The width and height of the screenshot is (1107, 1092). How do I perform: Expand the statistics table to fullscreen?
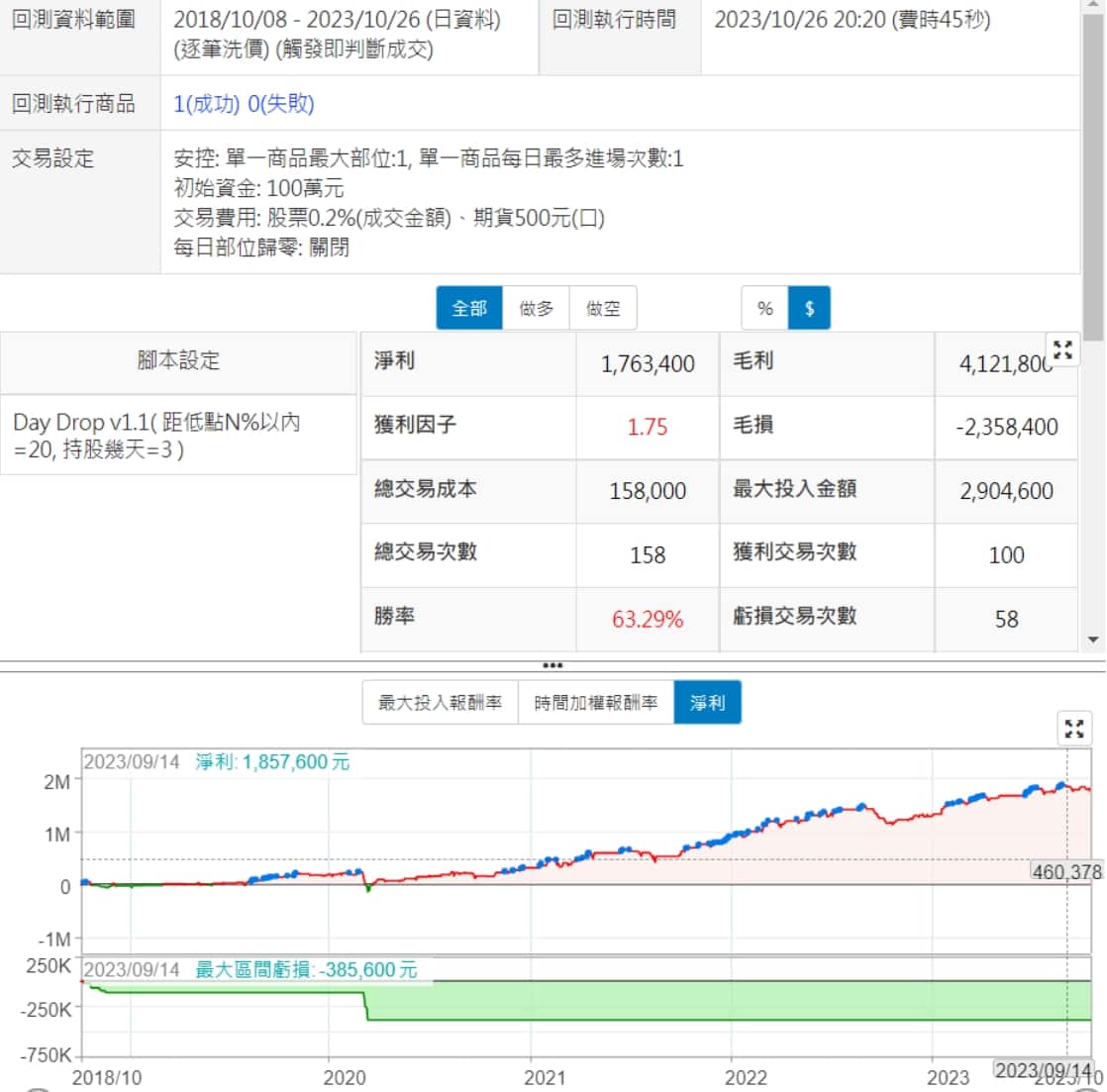click(1062, 349)
